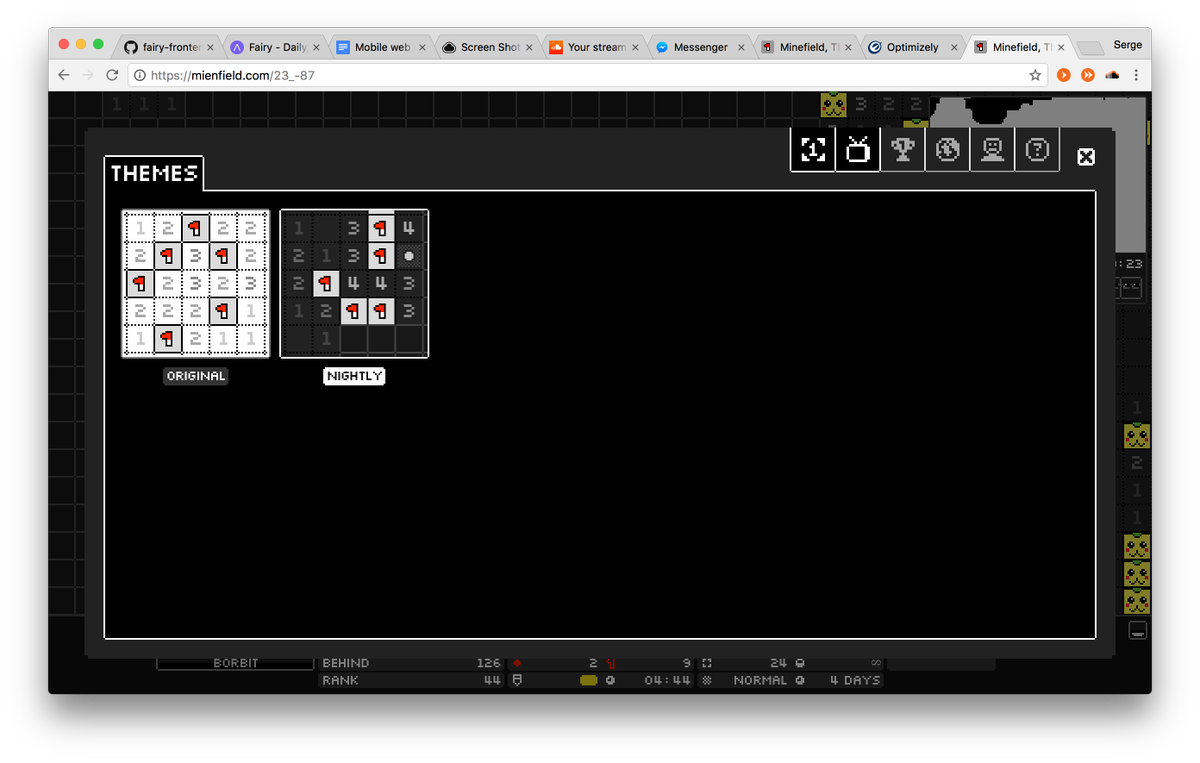Select the TV themes panel icon

858,150
